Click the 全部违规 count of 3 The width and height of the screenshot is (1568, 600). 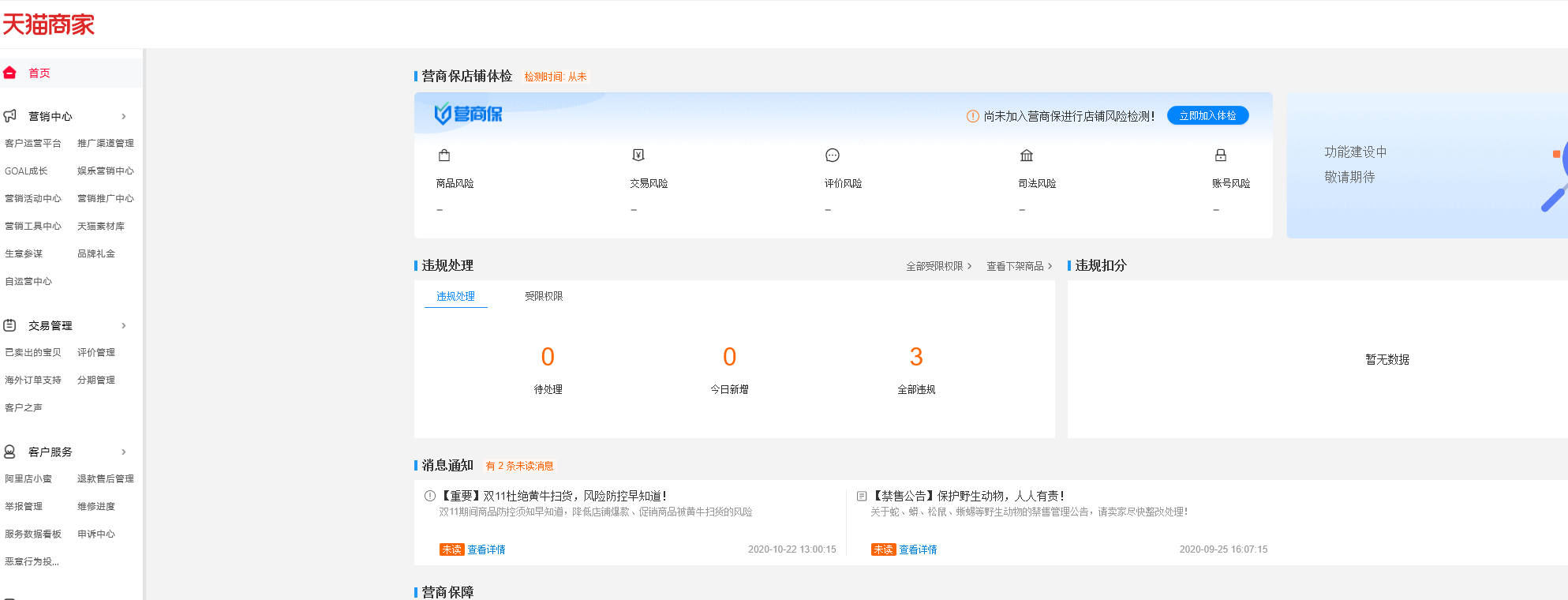tap(916, 357)
